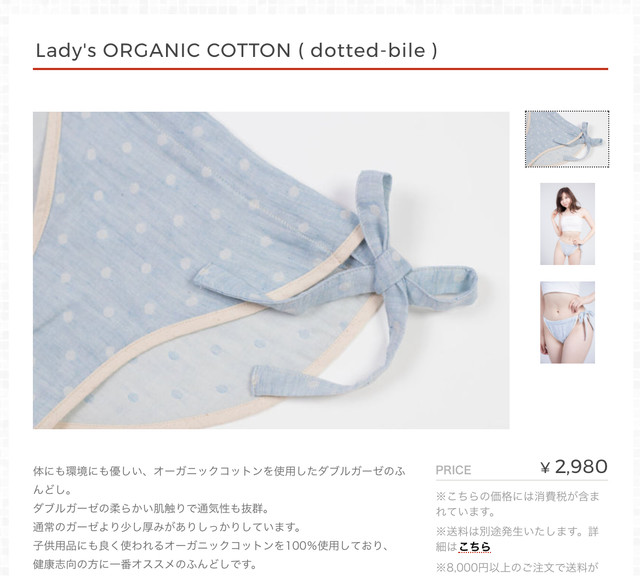
Task: Select the waist close-up thumbnail
Action: (x=567, y=322)
